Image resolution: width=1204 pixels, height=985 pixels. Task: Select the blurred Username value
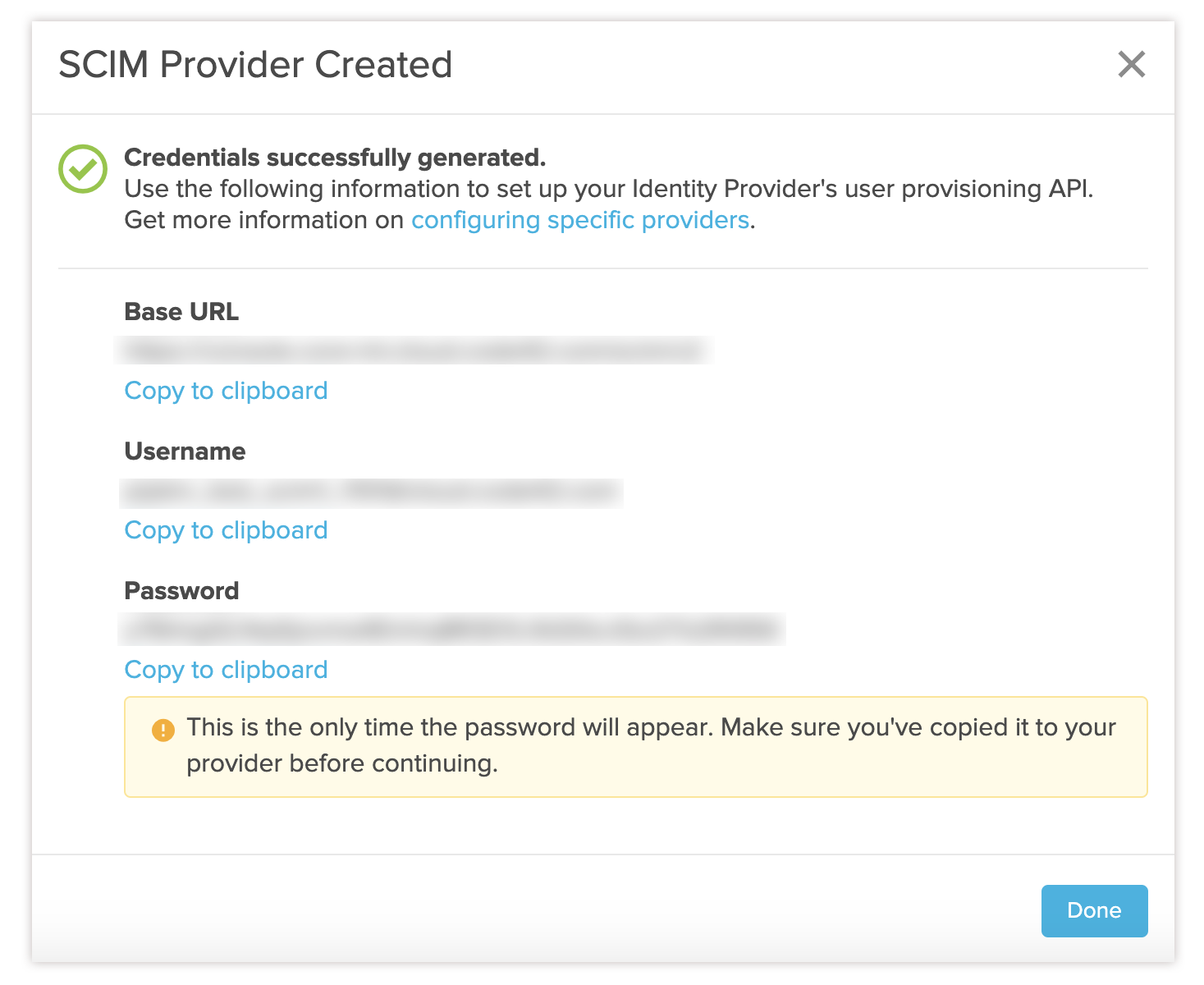[x=372, y=490]
